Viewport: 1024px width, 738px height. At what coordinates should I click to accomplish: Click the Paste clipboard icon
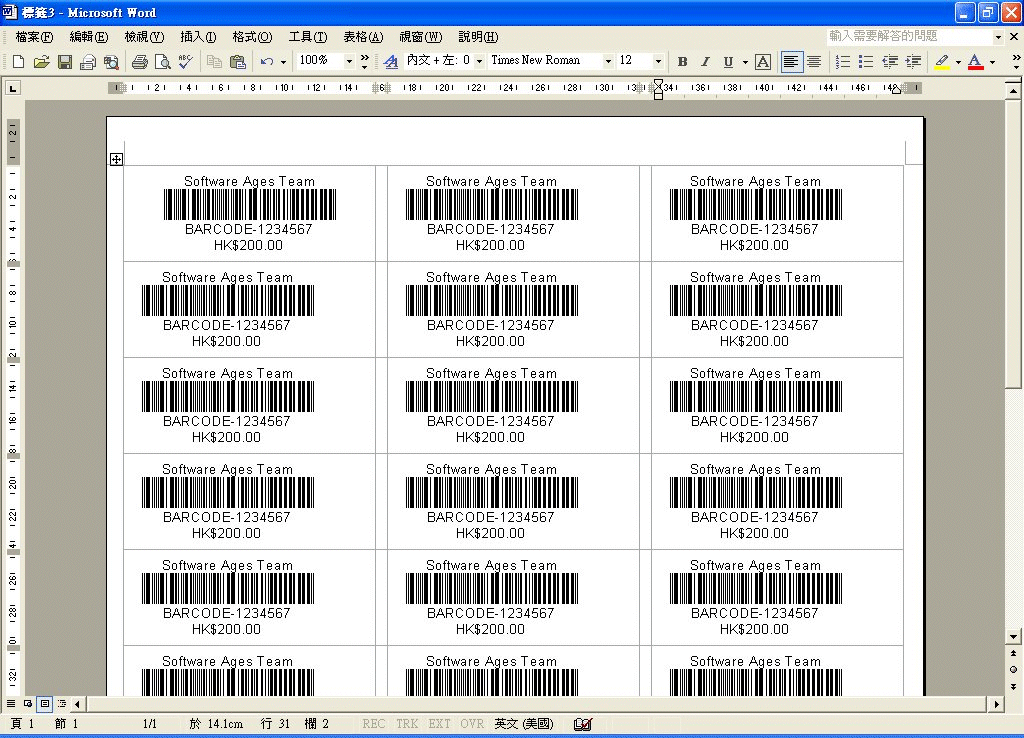click(x=237, y=62)
